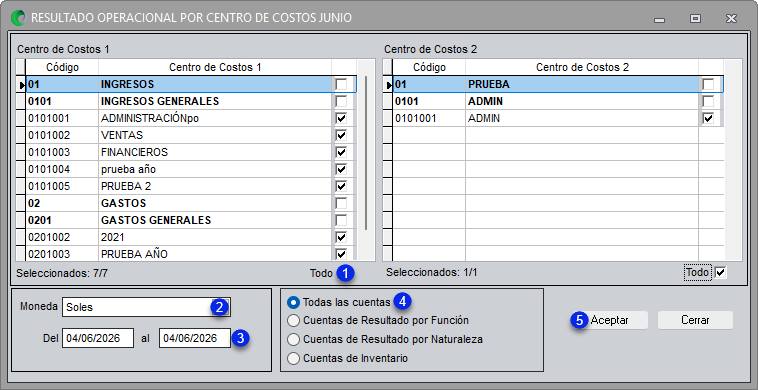Check the GASTOS GENERALES row checkbox
Viewport: 758px width, 390px height.
click(341, 220)
